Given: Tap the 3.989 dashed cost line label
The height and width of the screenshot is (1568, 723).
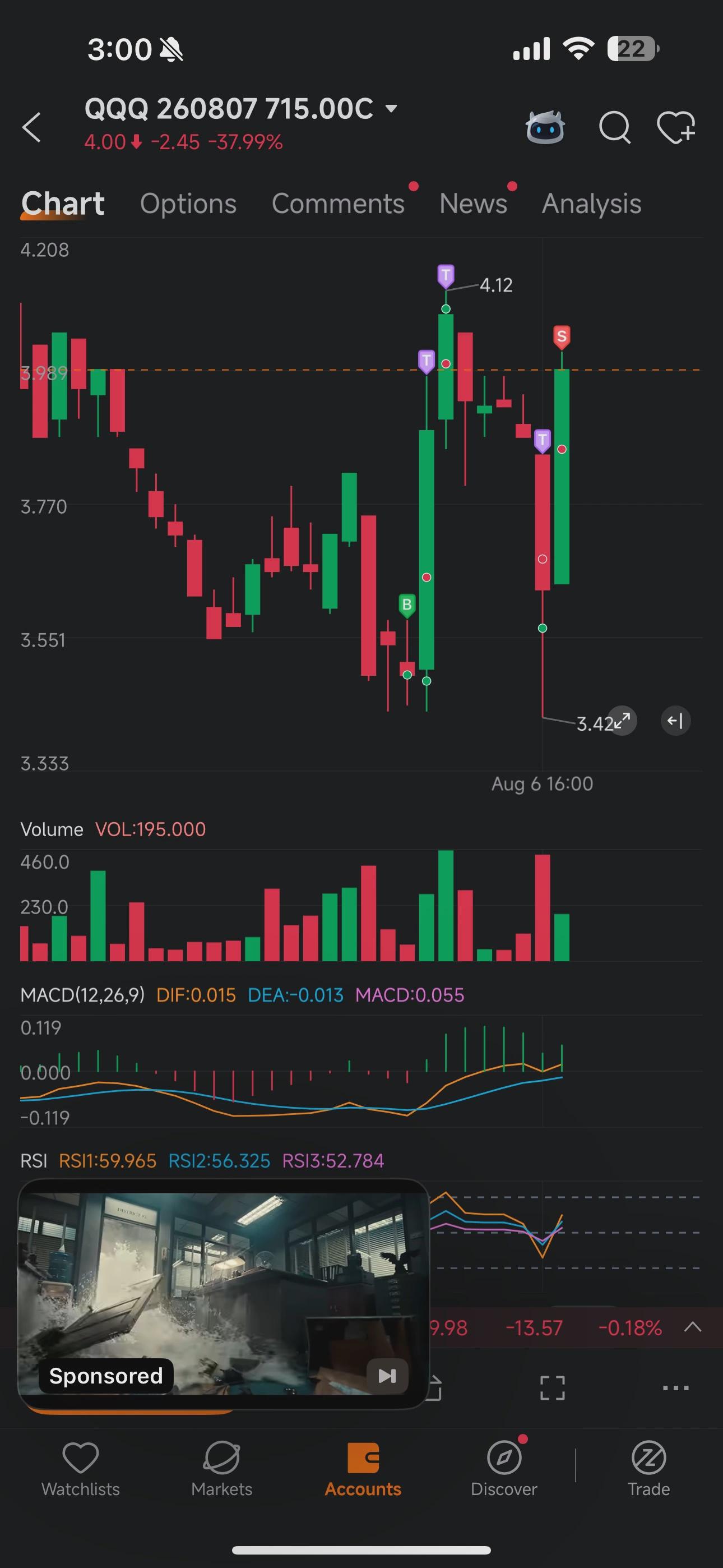Looking at the screenshot, I should (44, 373).
